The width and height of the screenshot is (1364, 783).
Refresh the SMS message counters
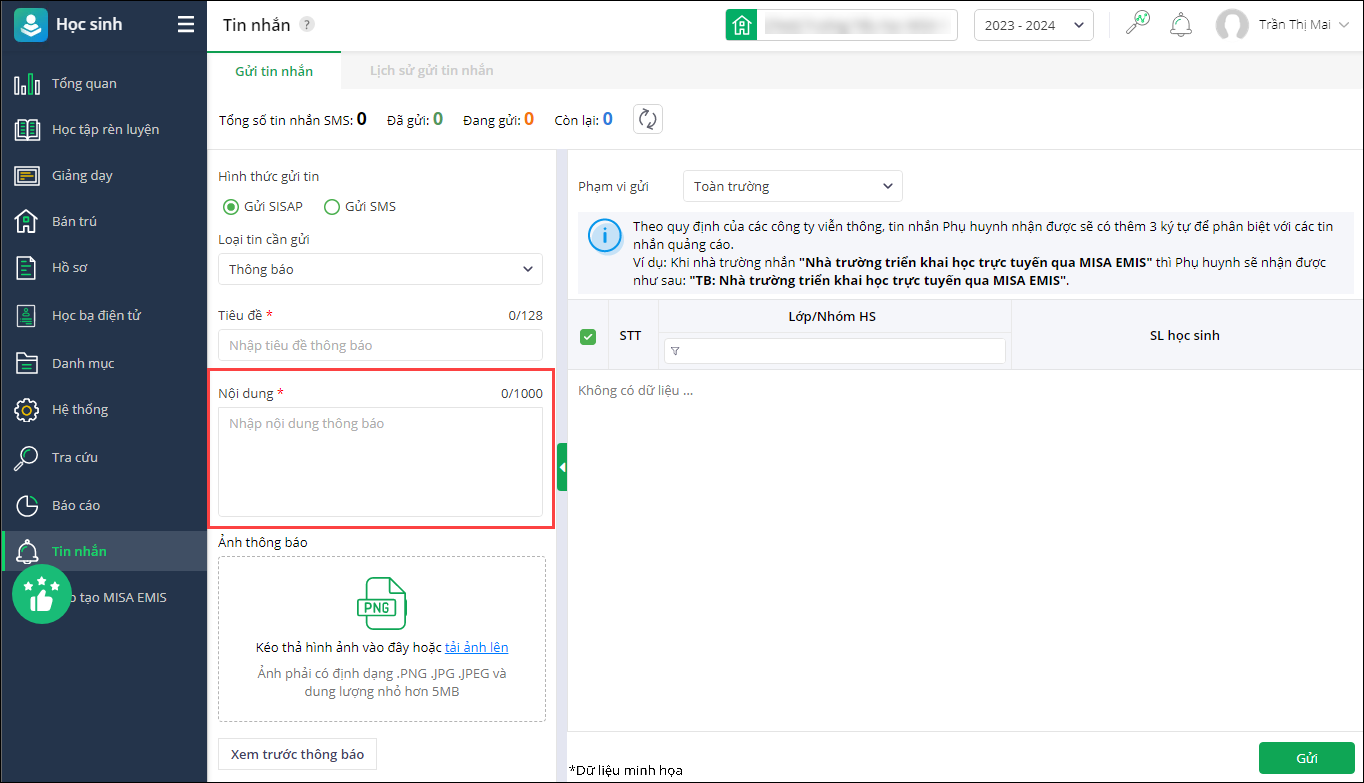pyautogui.click(x=648, y=120)
